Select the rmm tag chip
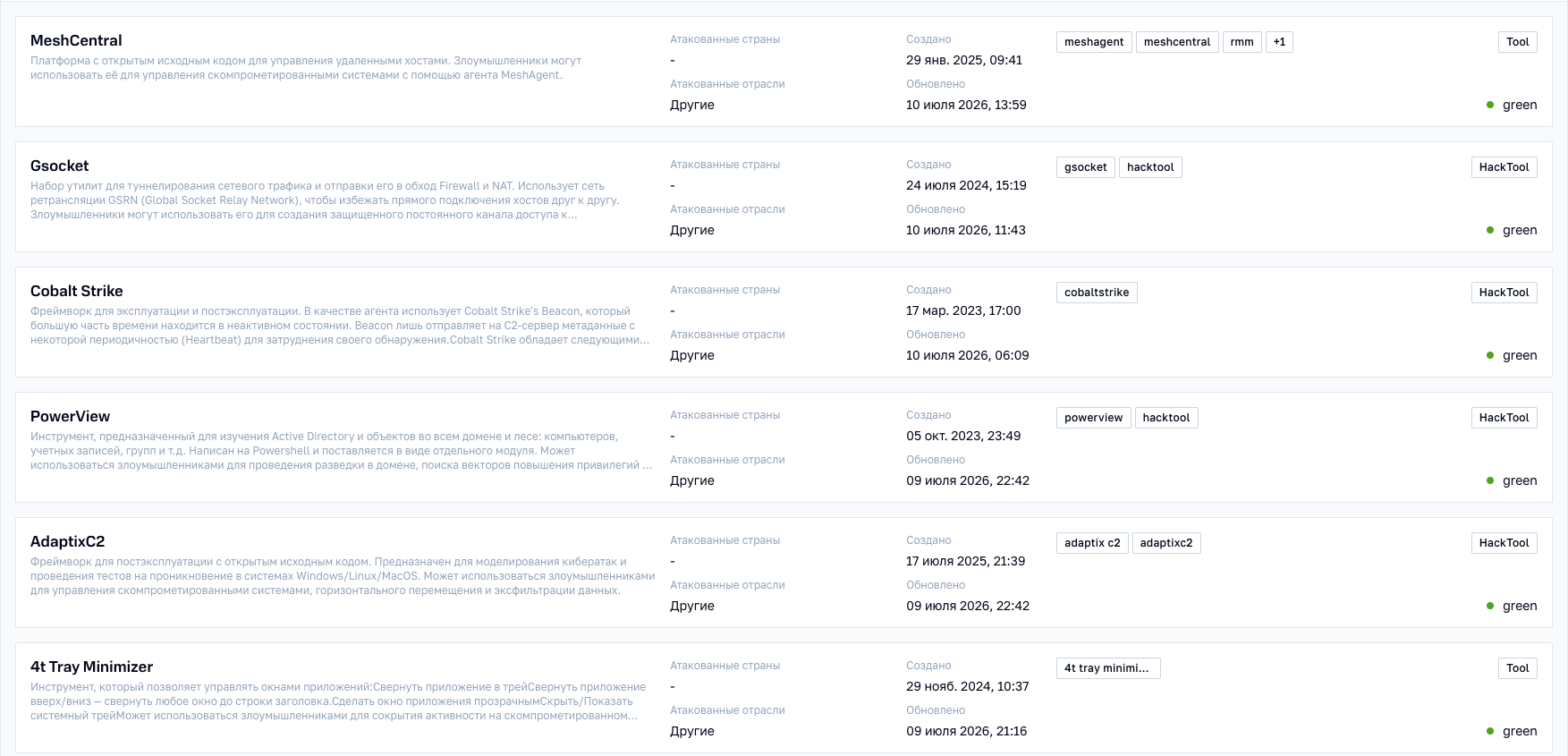 point(1242,42)
